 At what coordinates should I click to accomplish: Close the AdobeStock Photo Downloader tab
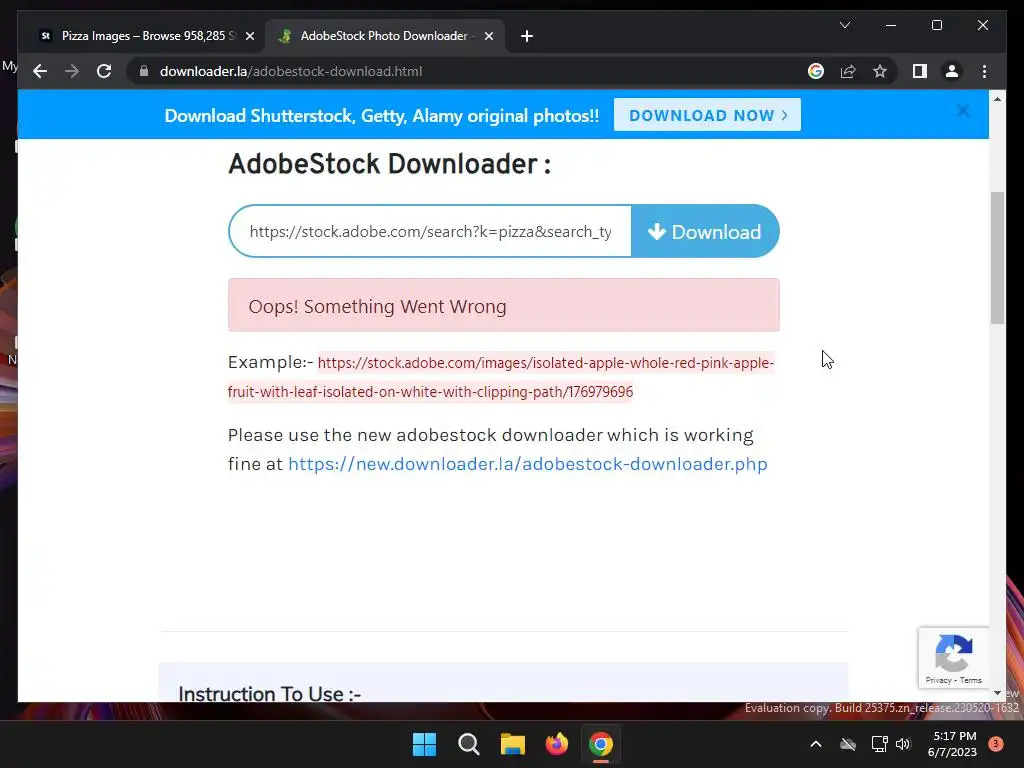tap(488, 36)
